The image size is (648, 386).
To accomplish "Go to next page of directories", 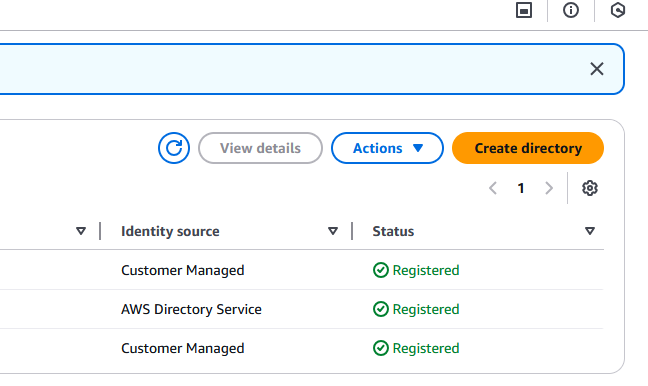I will tap(549, 188).
